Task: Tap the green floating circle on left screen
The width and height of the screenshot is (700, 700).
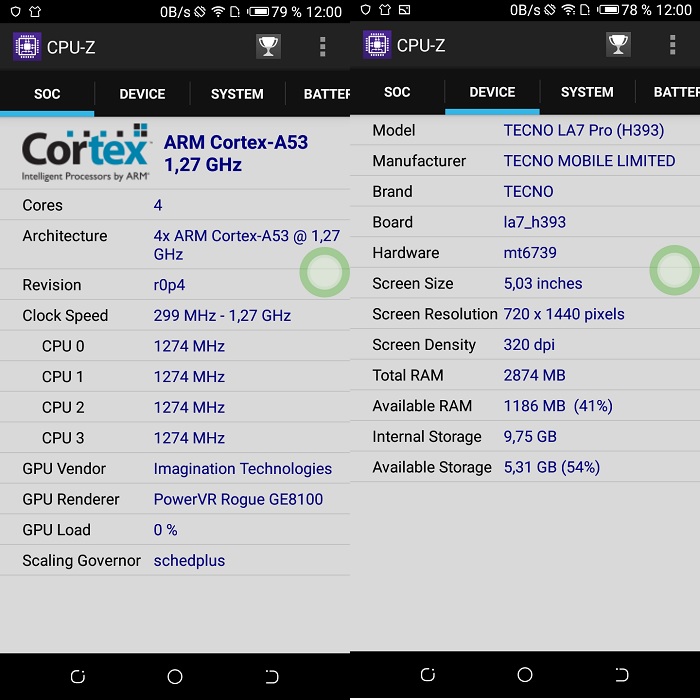Action: pyautogui.click(x=324, y=272)
